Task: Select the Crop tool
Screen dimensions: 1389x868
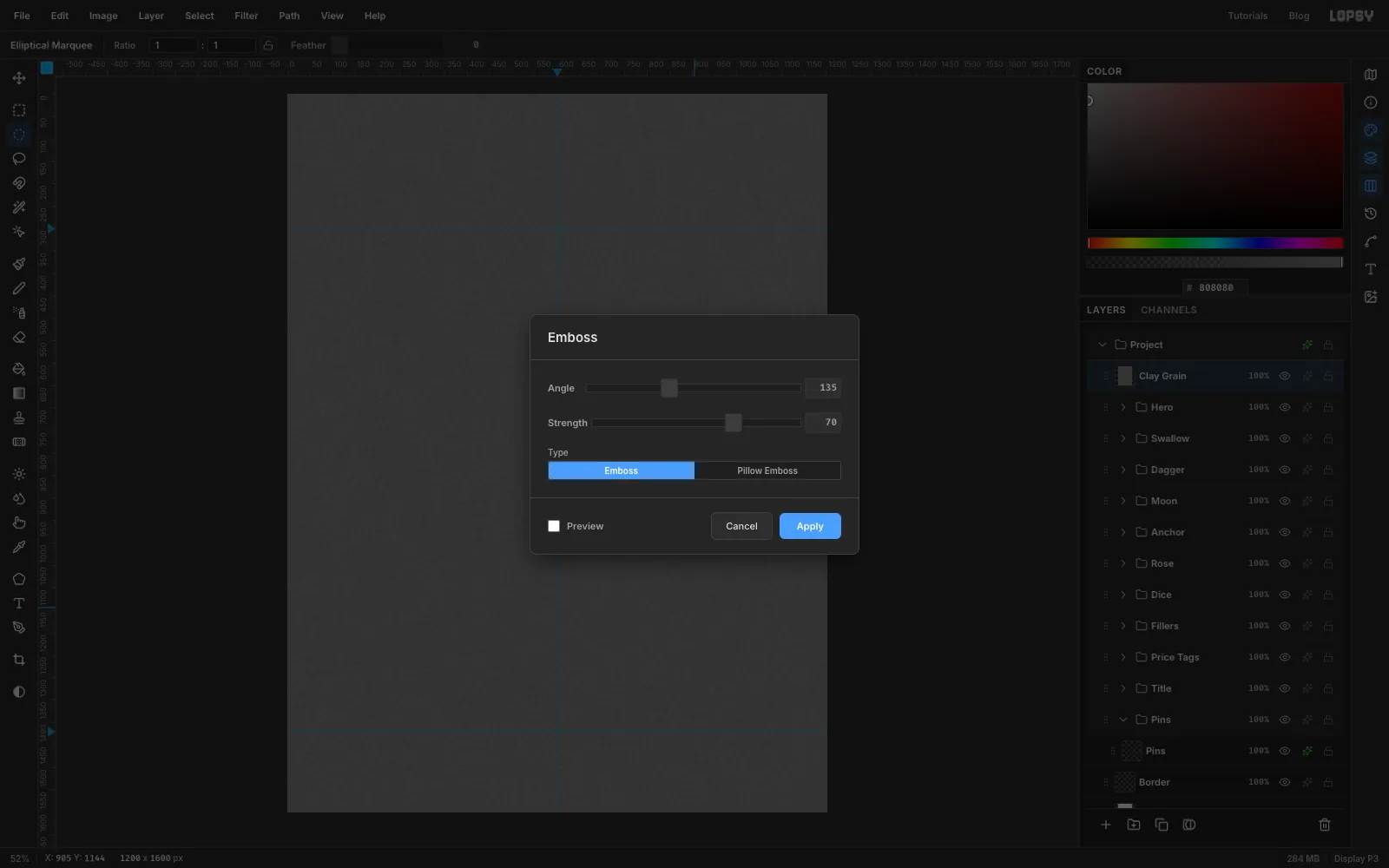Action: coord(19,660)
